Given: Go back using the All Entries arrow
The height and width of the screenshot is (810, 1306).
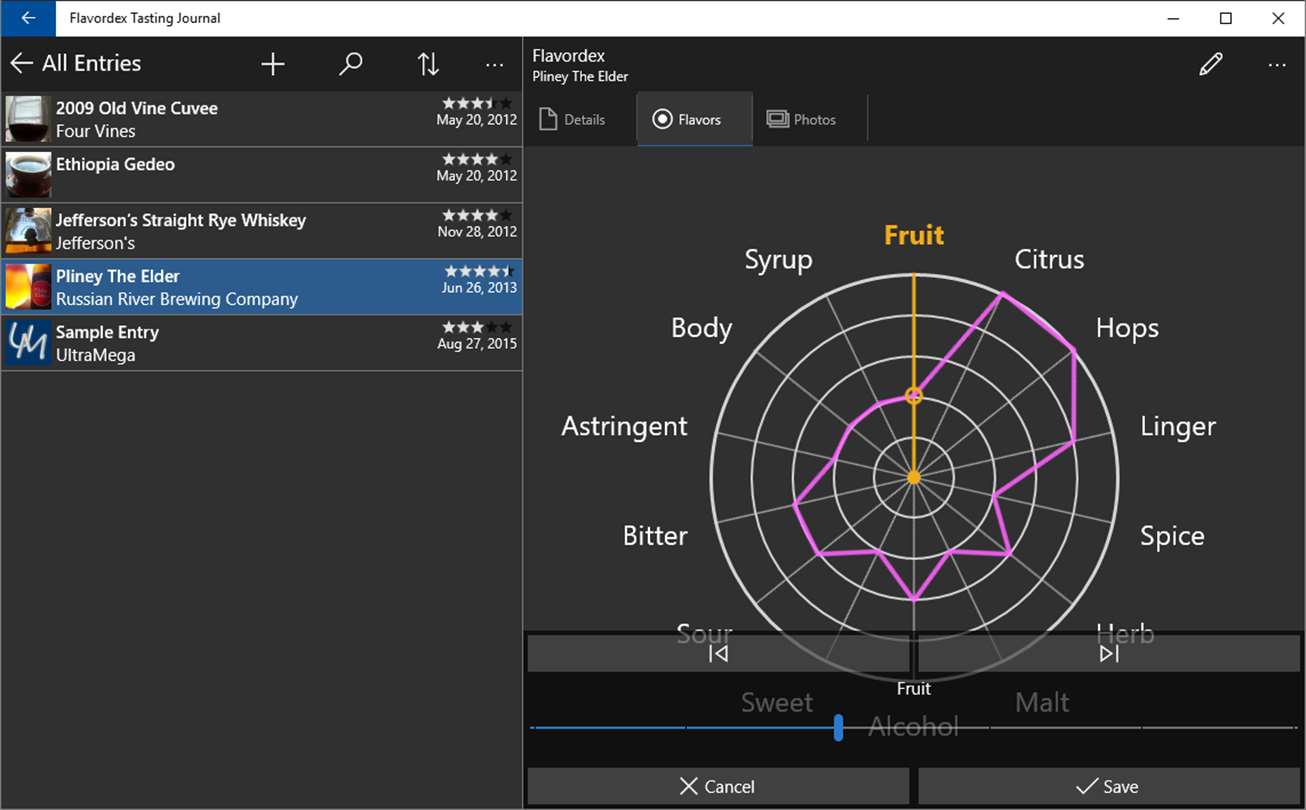Looking at the screenshot, I should click(x=21, y=64).
